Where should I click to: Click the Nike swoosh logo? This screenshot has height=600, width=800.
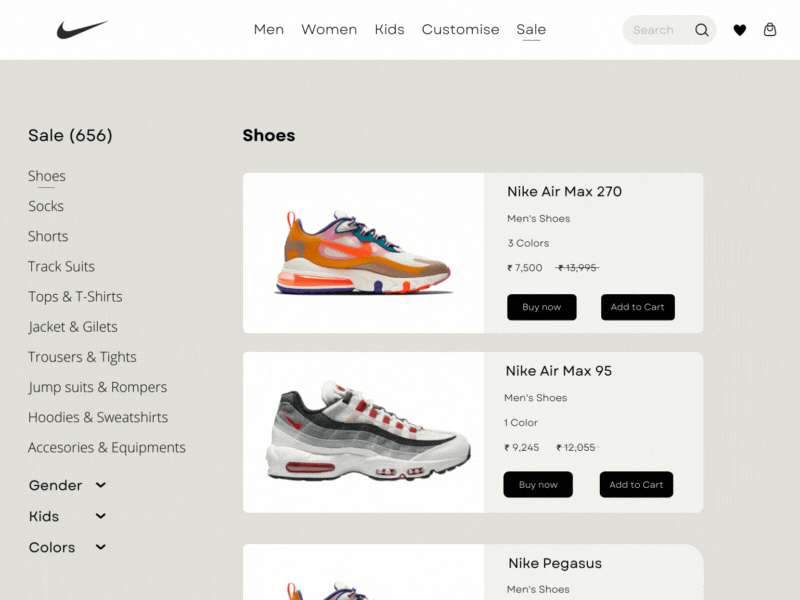point(82,30)
